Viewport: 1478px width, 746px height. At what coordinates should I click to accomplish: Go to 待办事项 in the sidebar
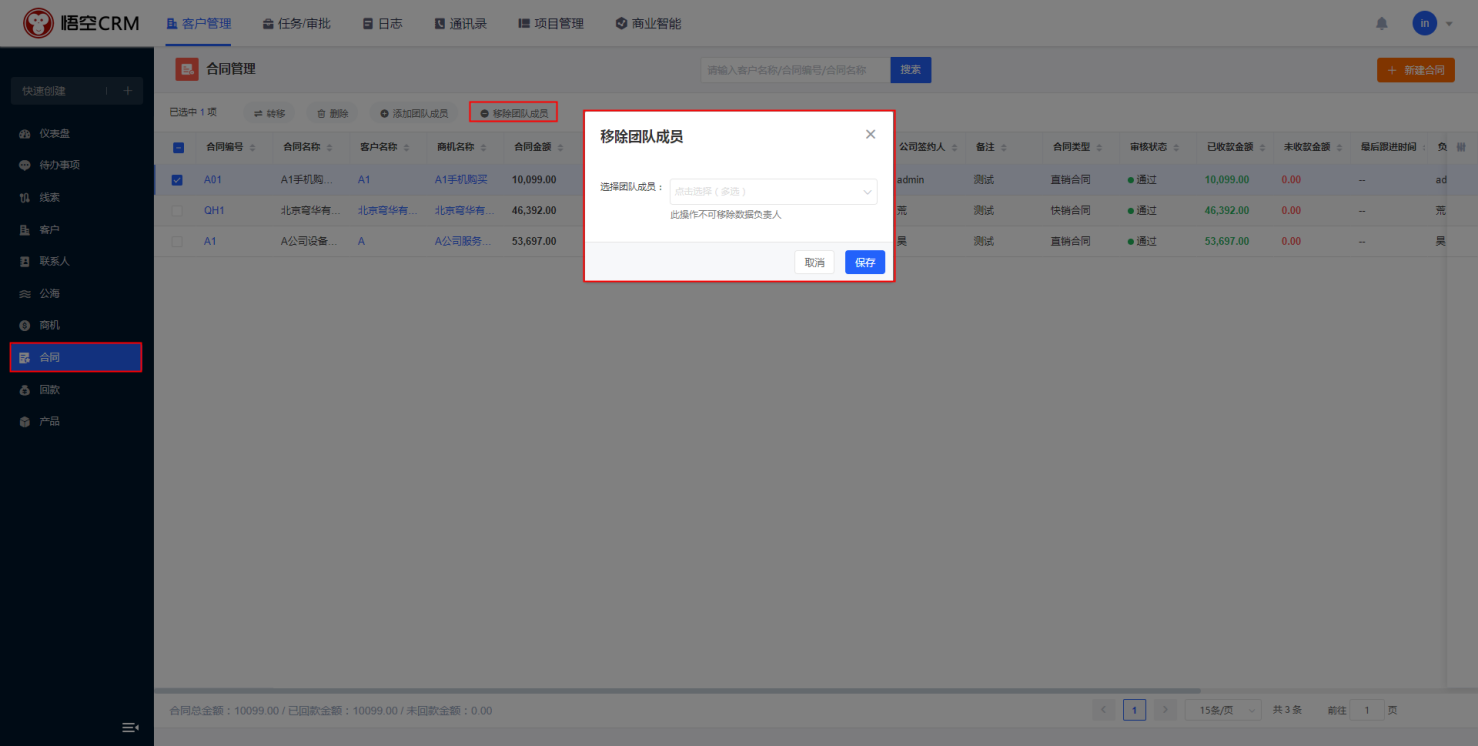coord(59,165)
